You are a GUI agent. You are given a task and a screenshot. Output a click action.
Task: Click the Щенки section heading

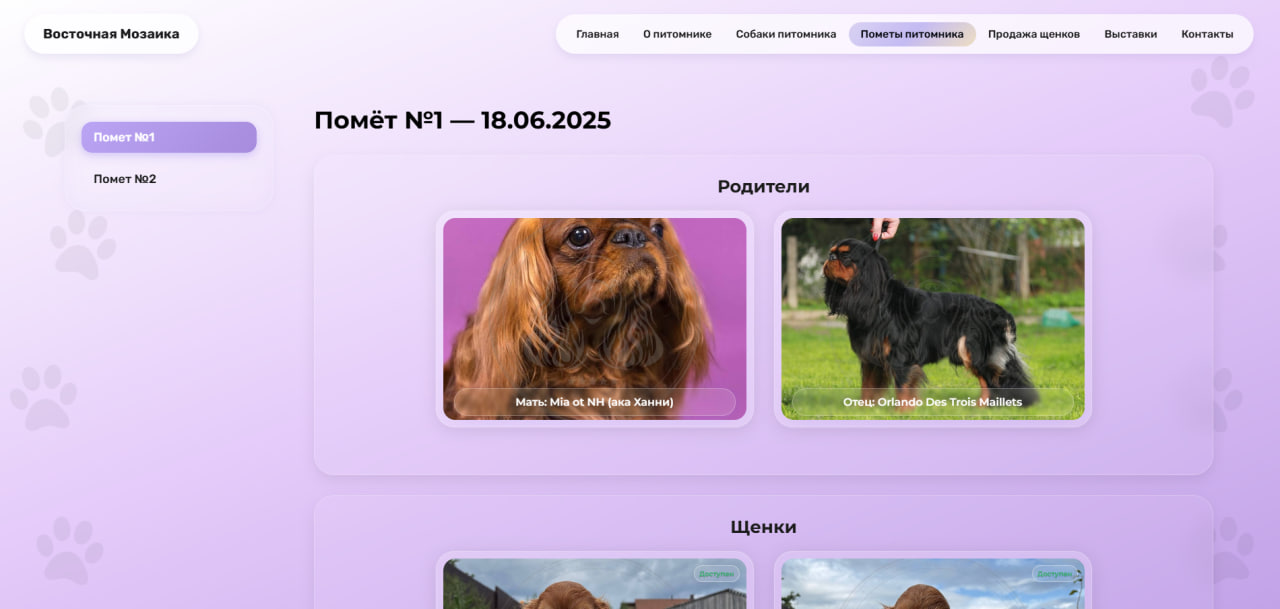[763, 527]
